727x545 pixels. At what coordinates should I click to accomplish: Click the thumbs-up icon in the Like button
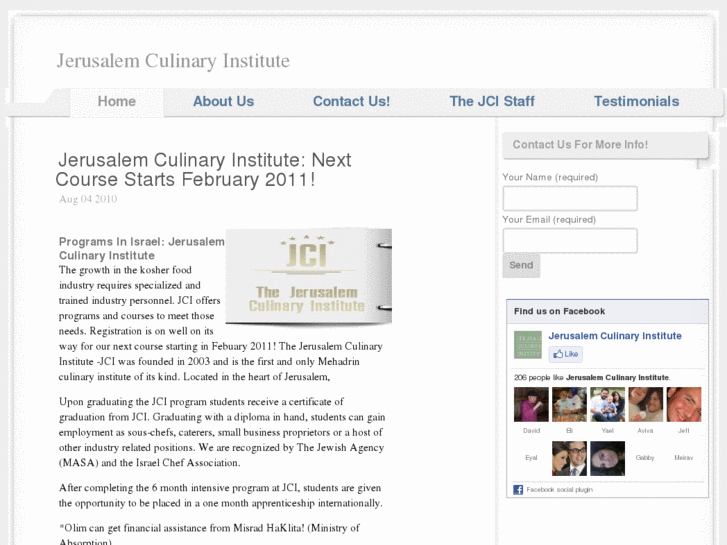[558, 354]
